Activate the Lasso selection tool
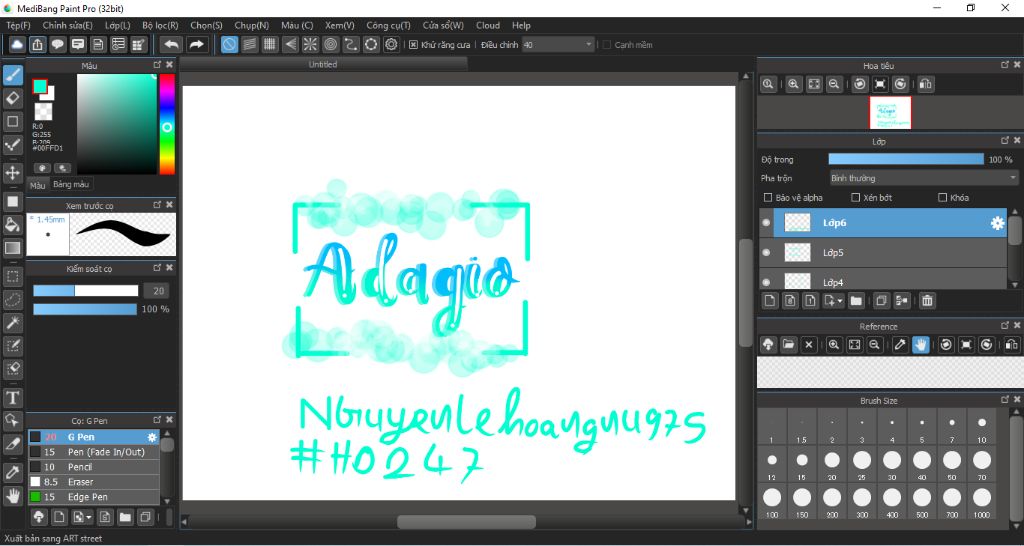Image resolution: width=1024 pixels, height=546 pixels. 13,300
